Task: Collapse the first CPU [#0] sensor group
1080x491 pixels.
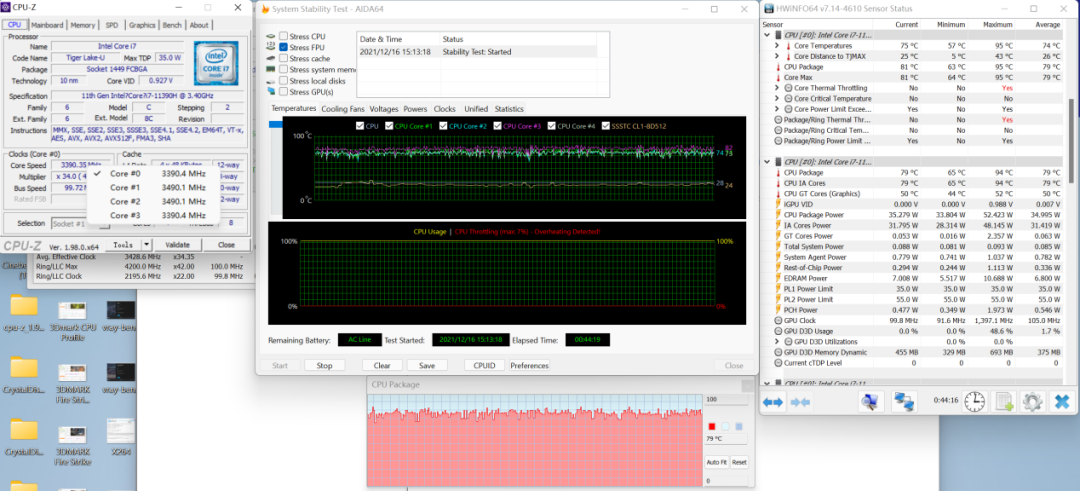Action: tap(768, 34)
